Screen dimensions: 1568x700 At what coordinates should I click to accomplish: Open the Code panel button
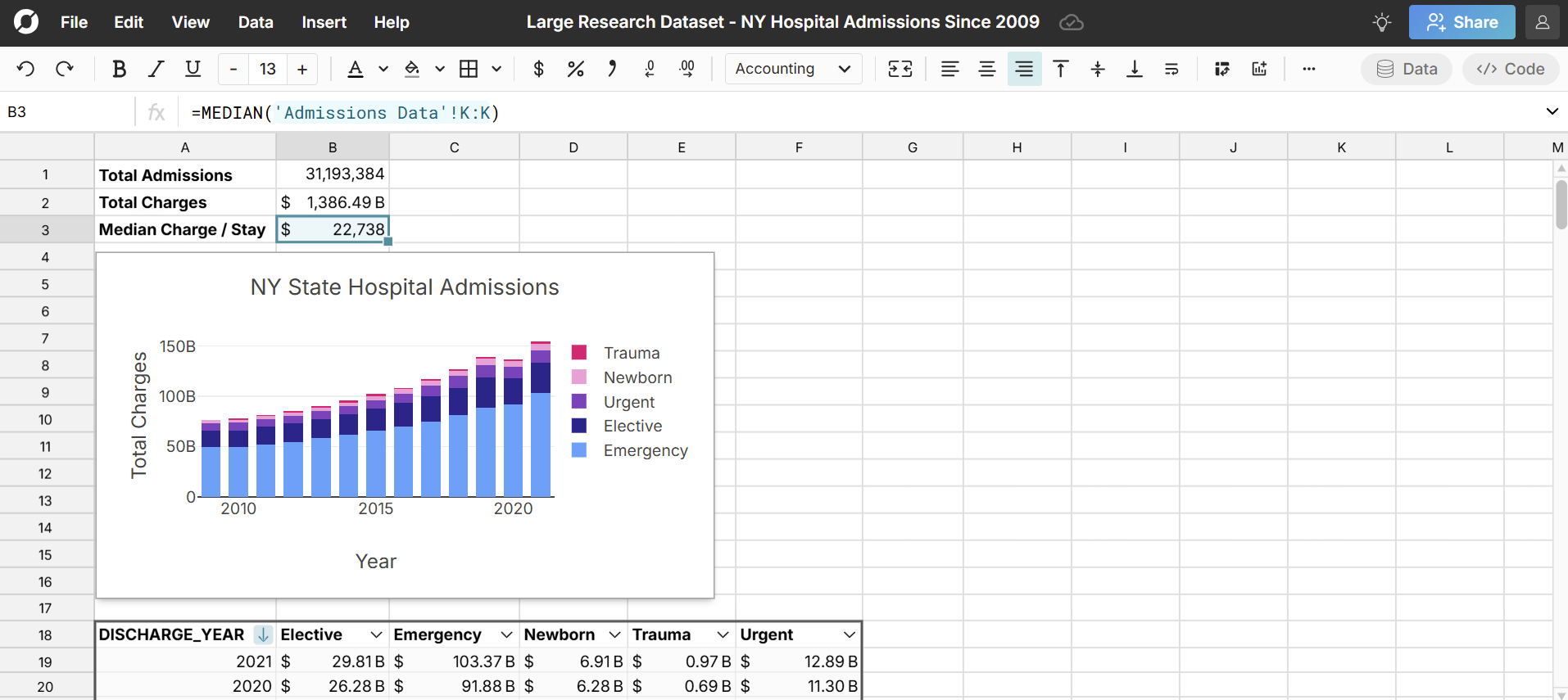coord(1511,69)
